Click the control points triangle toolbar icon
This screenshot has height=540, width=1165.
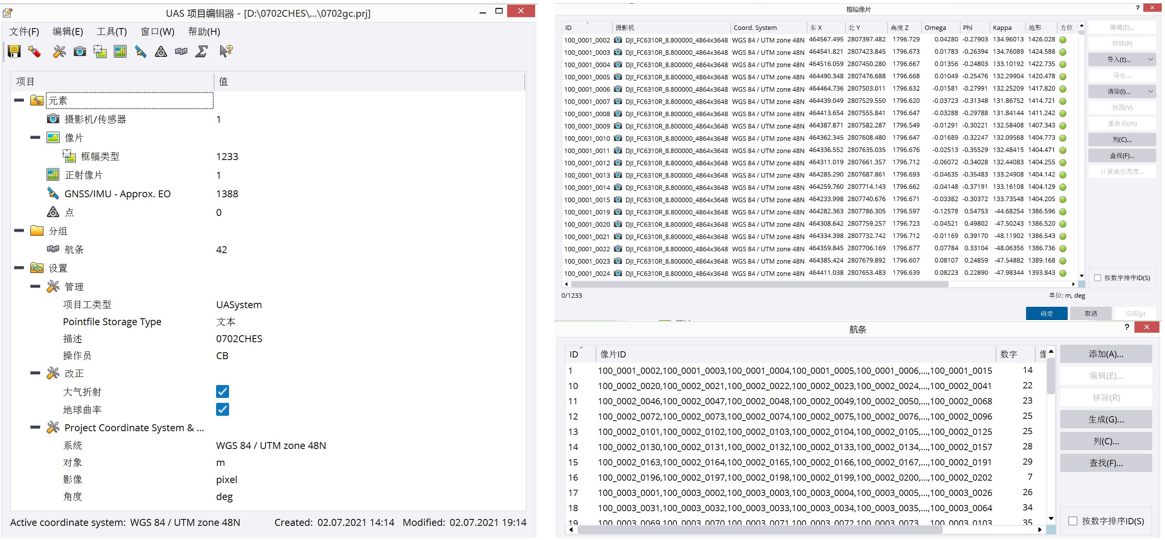click(161, 51)
